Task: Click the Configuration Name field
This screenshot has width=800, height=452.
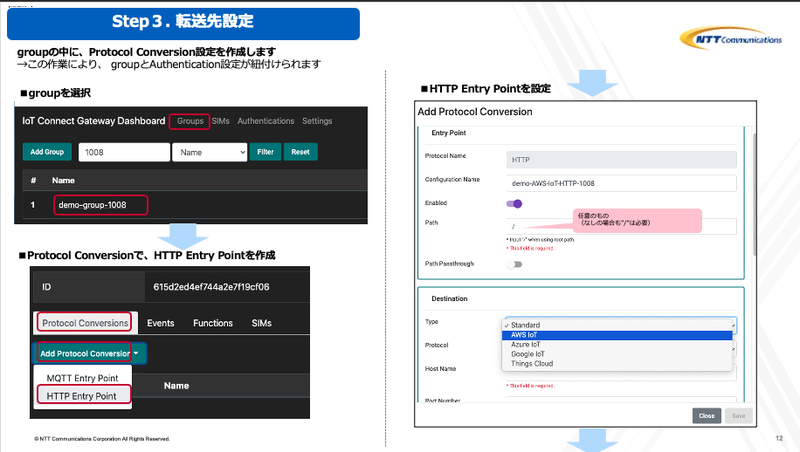Action: coord(621,183)
